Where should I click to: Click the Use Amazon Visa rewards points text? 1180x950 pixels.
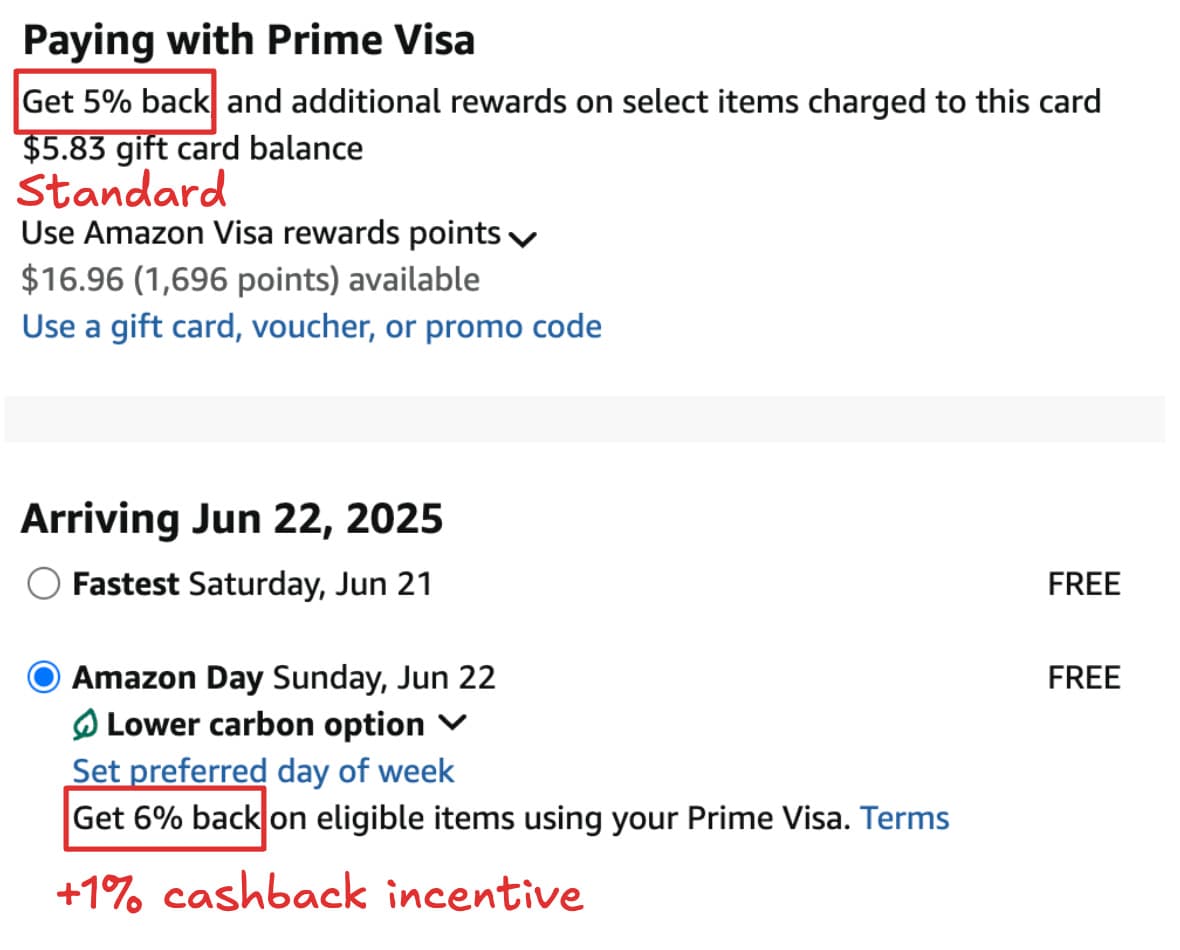tap(261, 233)
